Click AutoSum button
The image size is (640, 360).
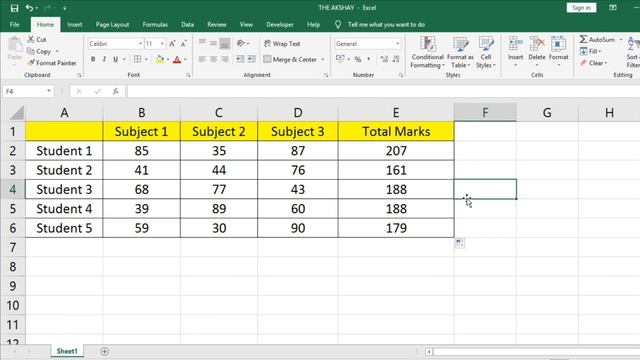pos(597,40)
